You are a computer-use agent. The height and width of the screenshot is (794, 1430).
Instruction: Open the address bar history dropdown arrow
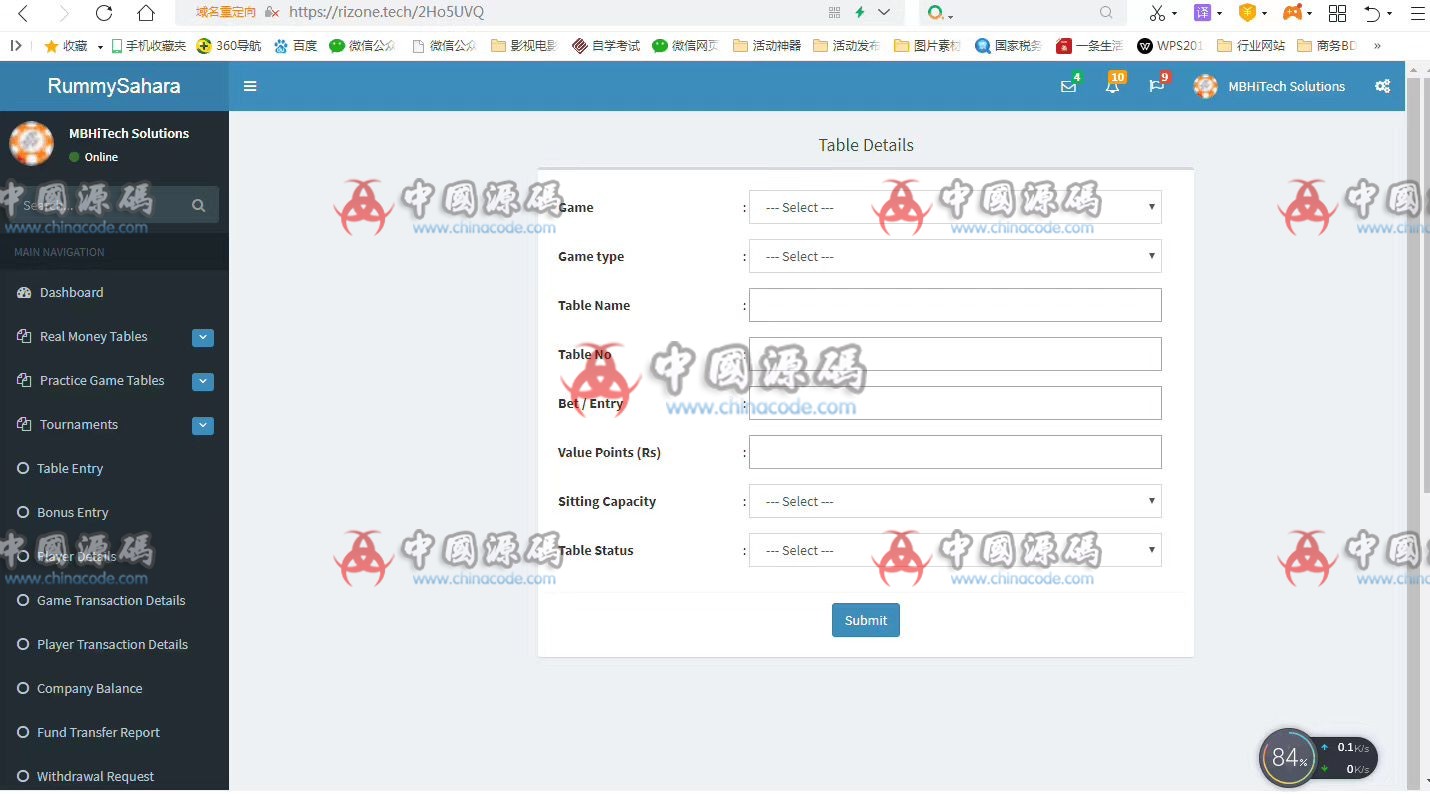point(884,12)
